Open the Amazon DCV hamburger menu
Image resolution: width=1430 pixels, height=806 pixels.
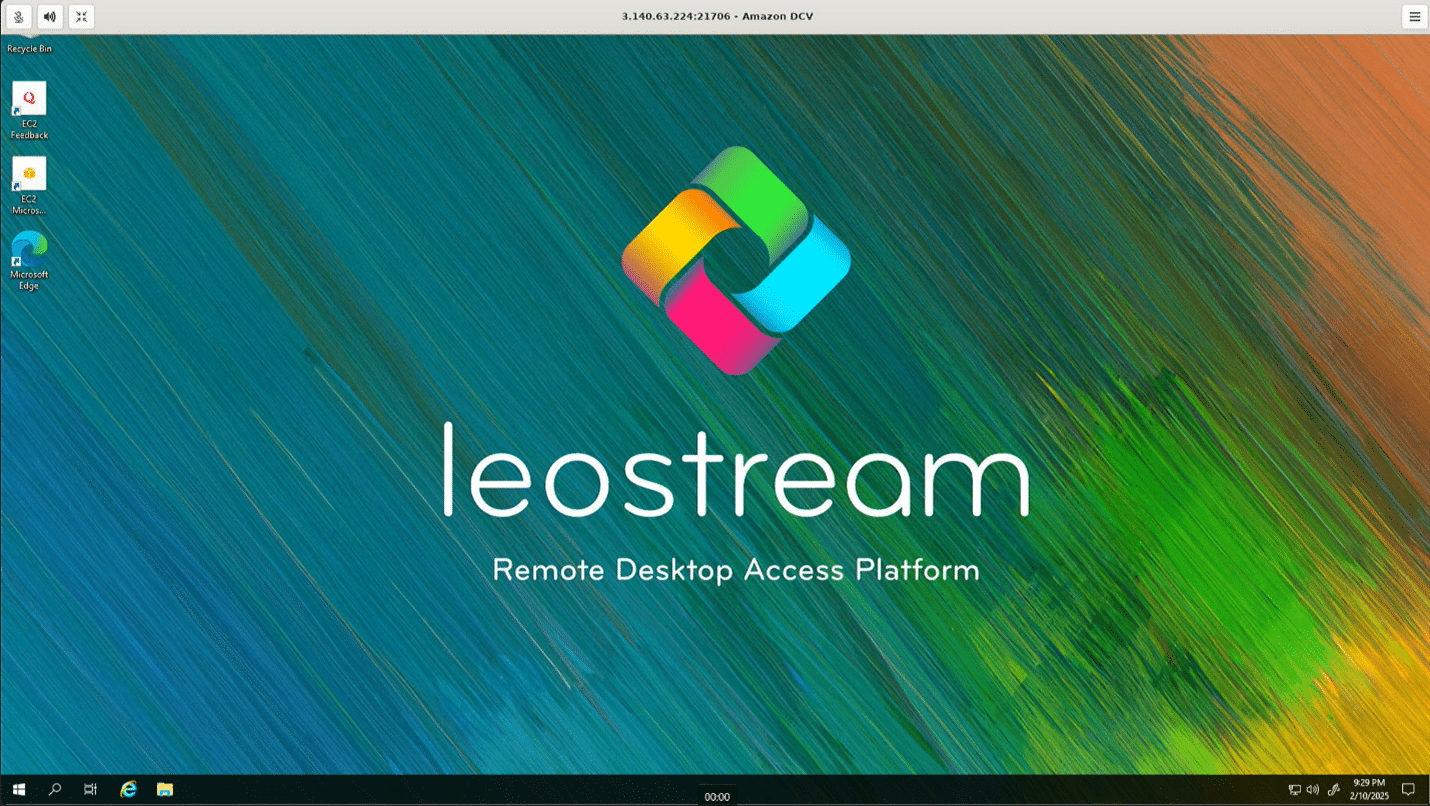pyautogui.click(x=1414, y=17)
